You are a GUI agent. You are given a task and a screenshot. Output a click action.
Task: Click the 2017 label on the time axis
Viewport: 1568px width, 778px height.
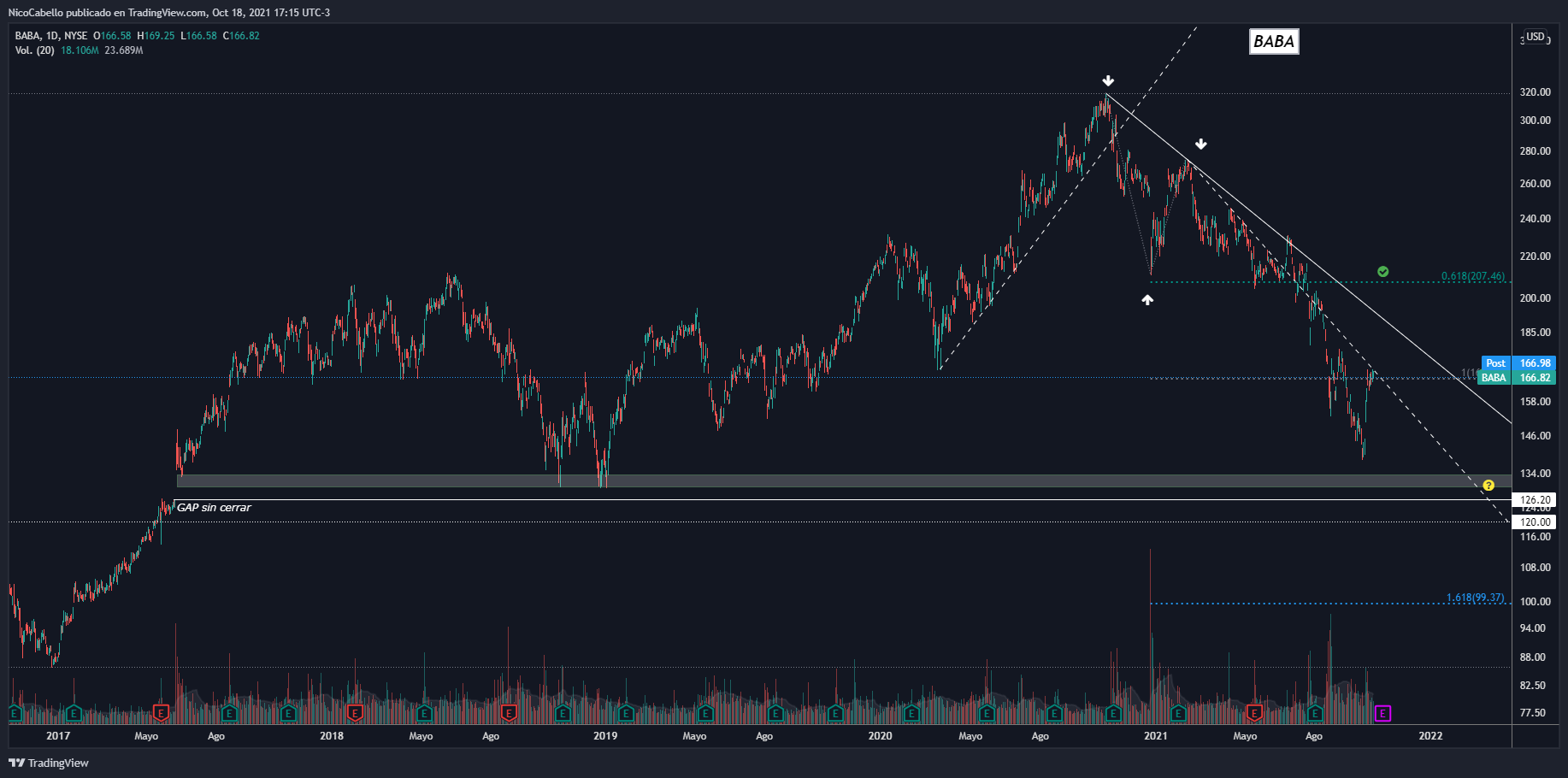pos(58,736)
